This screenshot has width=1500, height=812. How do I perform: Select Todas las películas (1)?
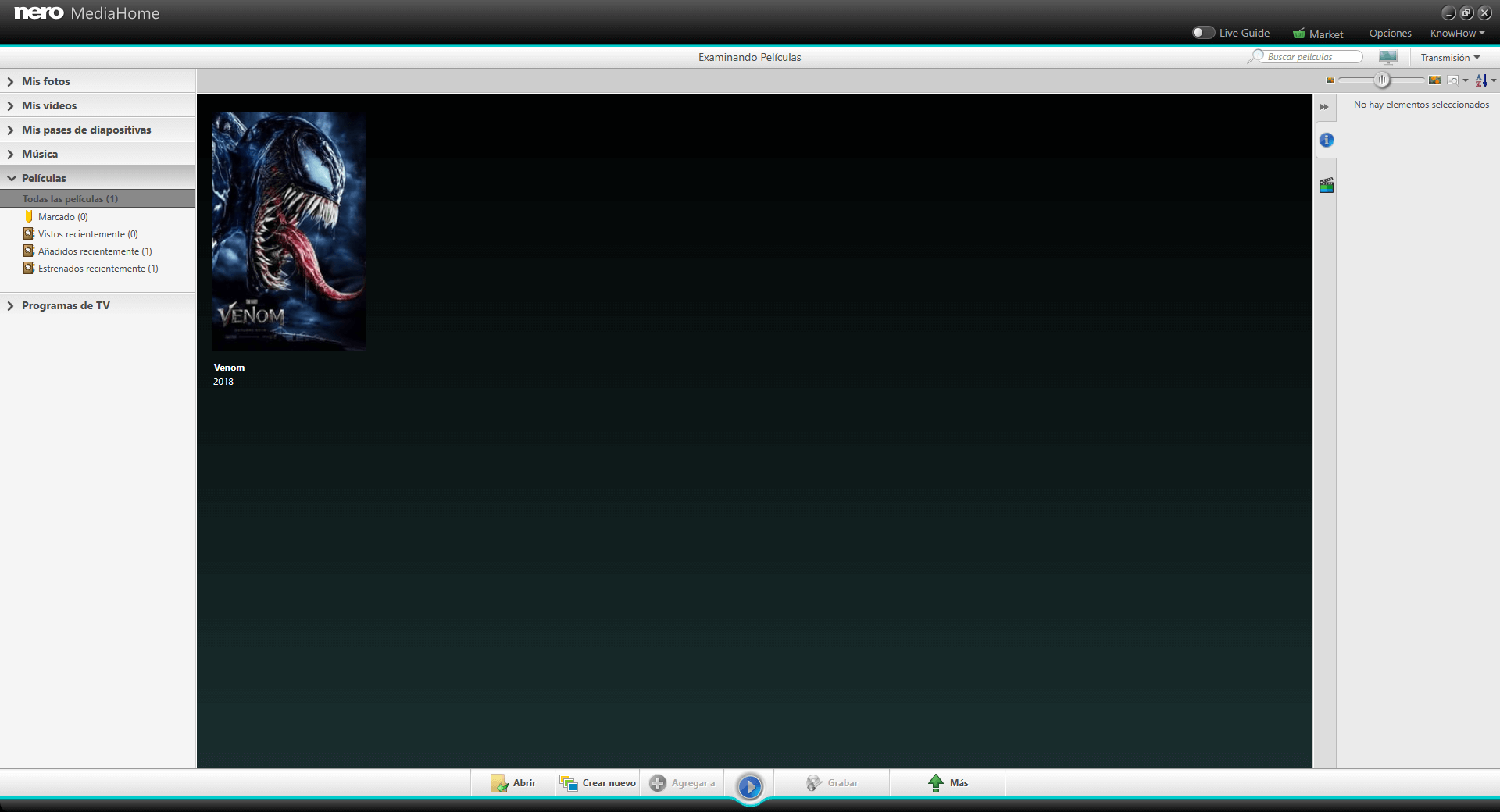click(x=98, y=199)
